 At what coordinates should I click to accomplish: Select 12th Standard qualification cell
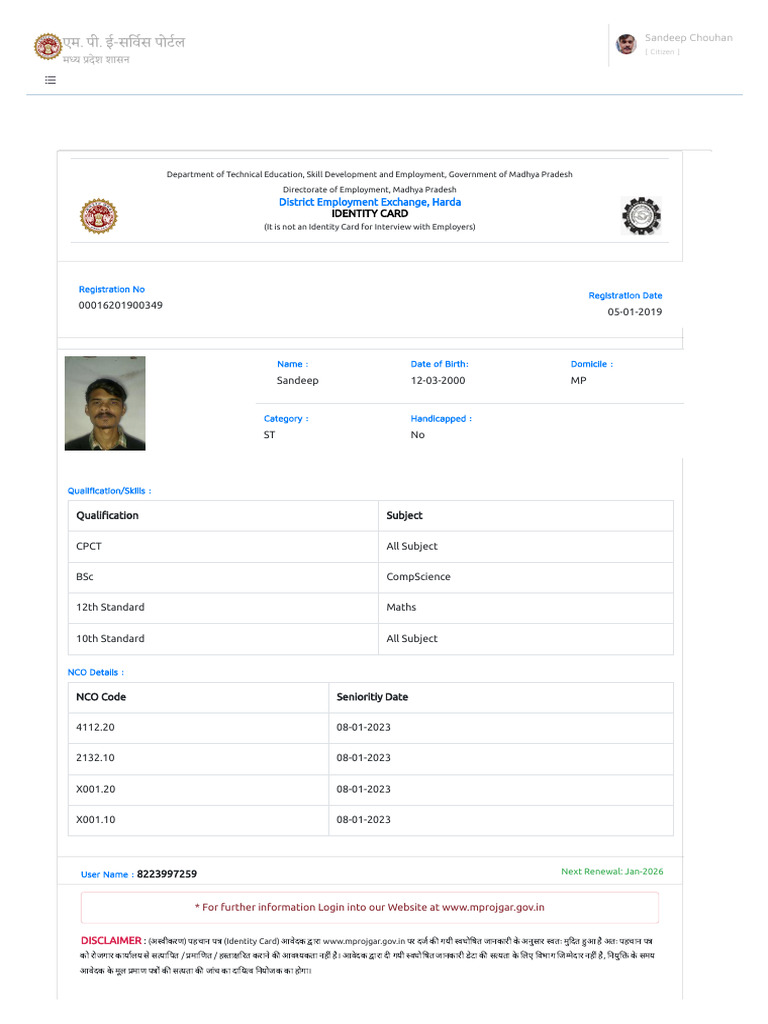click(x=223, y=608)
